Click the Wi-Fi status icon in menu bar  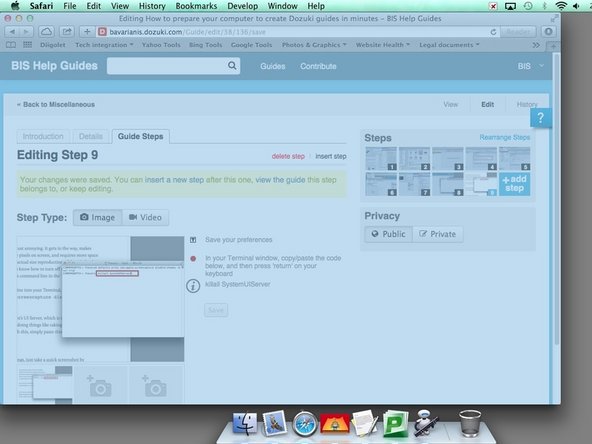click(x=561, y=6)
